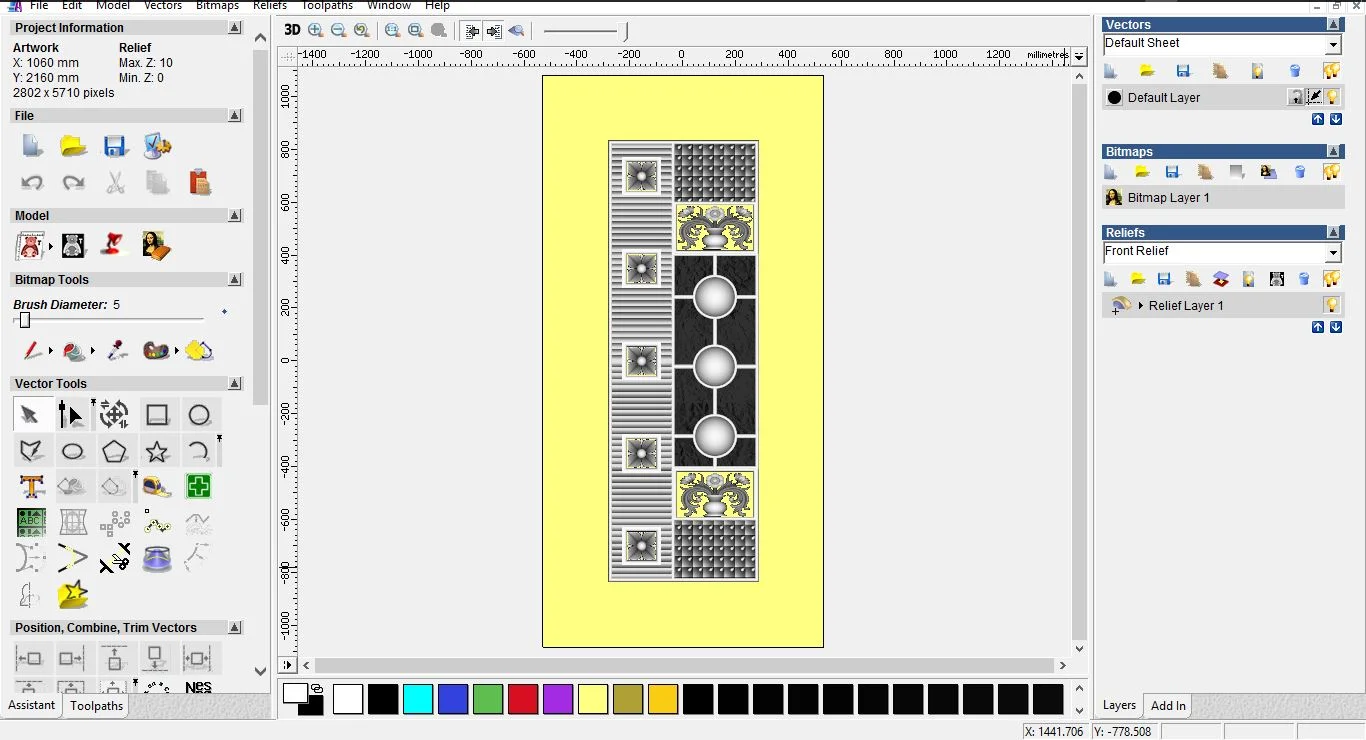Open the Reliefs menu
The image size is (1366, 740).
pyautogui.click(x=270, y=6)
